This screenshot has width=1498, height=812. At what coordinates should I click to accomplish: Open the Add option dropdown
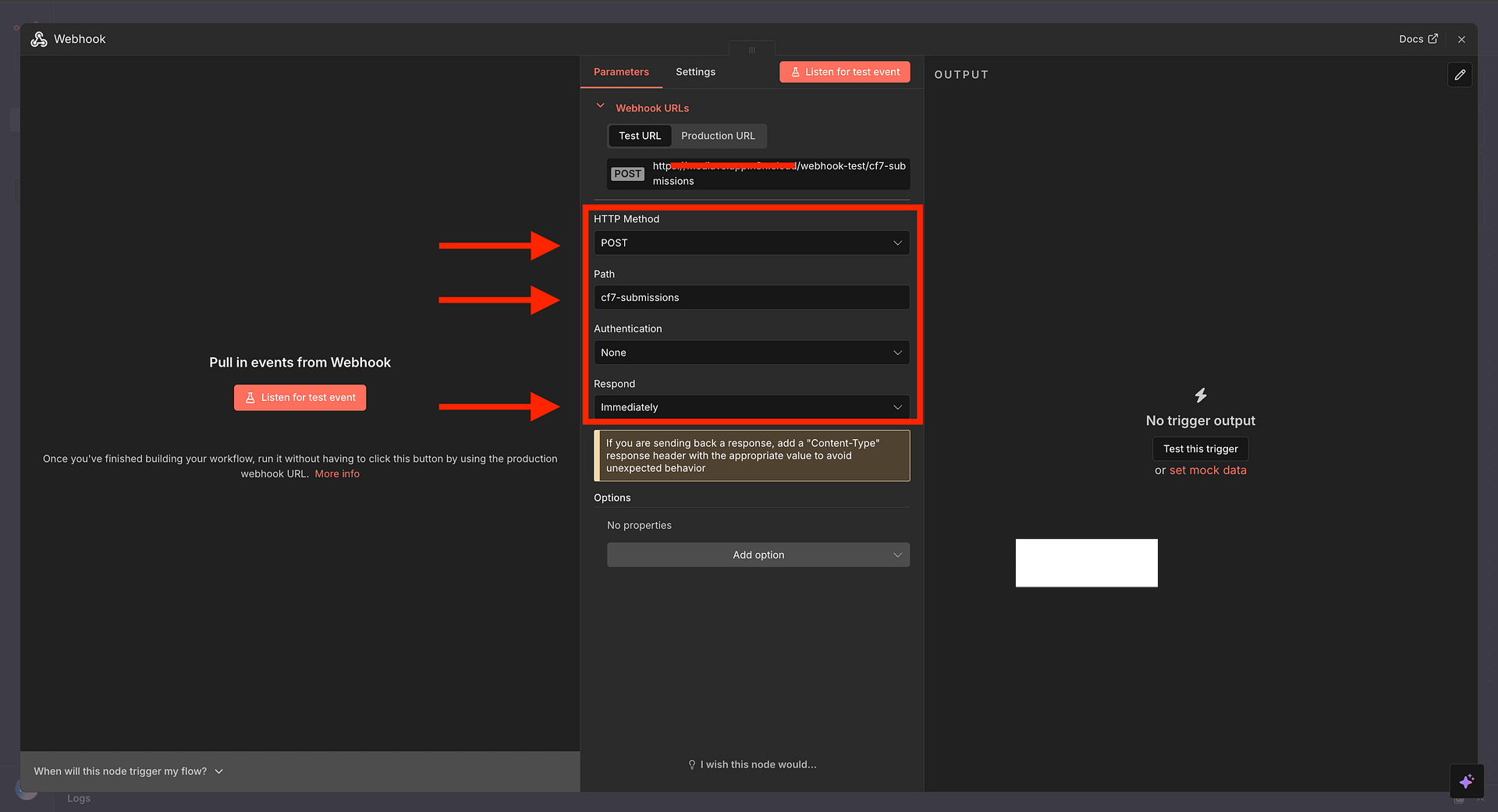(x=758, y=555)
